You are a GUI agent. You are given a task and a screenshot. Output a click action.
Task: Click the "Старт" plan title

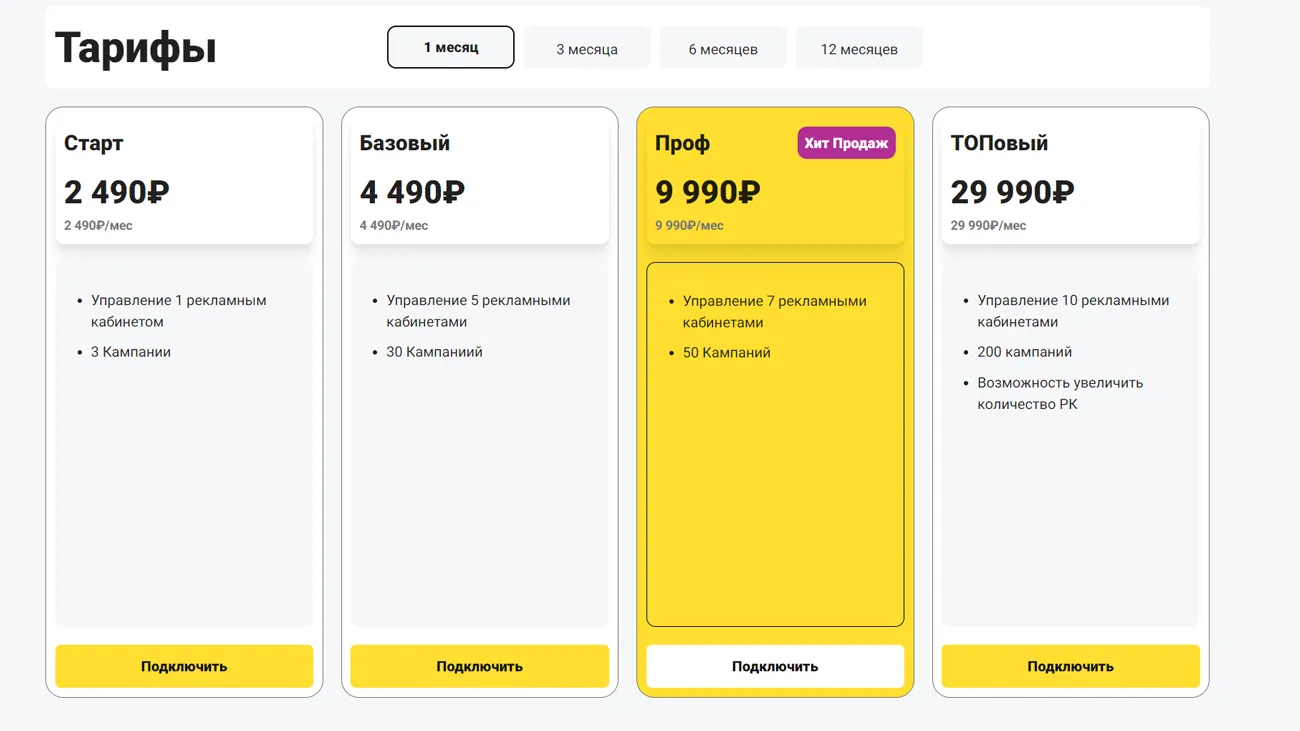(94, 143)
